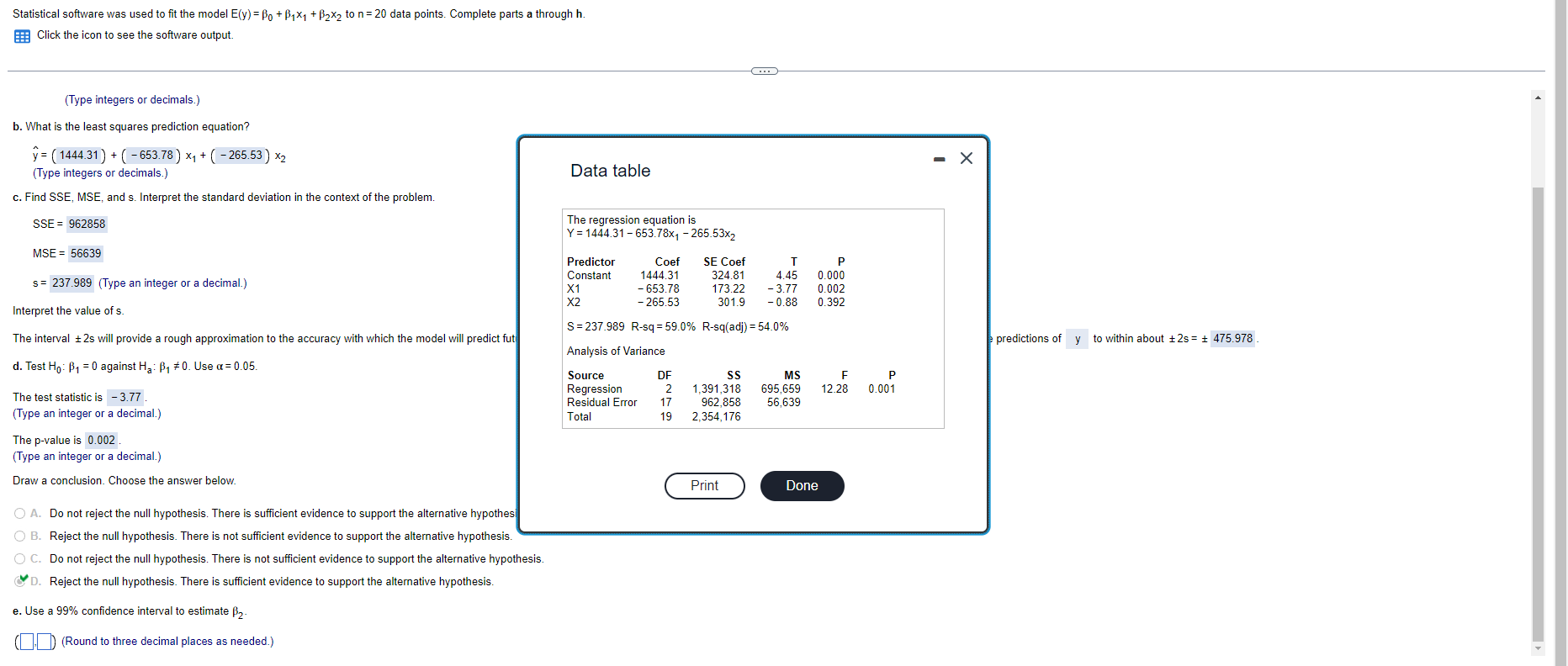Click the 'Click the icon to see the software output' text

coord(135,35)
